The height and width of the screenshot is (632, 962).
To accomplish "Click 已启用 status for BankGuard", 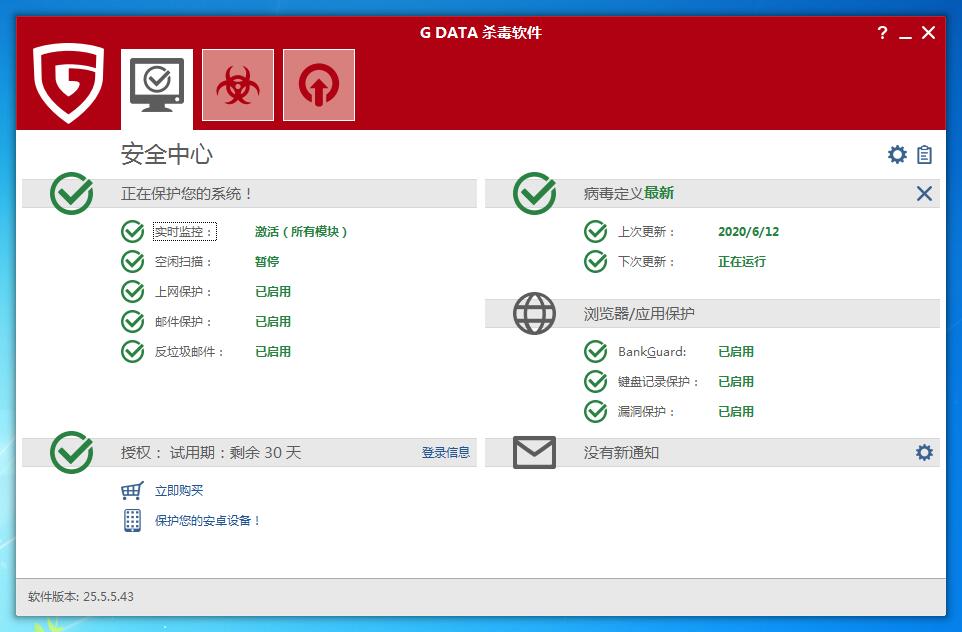I will click(736, 352).
